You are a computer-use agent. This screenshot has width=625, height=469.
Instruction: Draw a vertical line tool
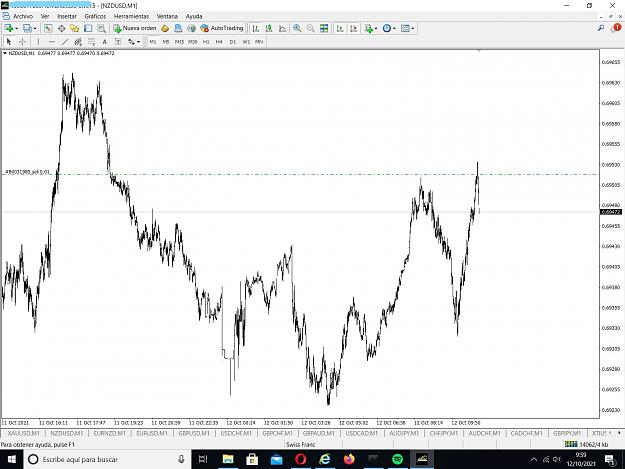point(38,41)
